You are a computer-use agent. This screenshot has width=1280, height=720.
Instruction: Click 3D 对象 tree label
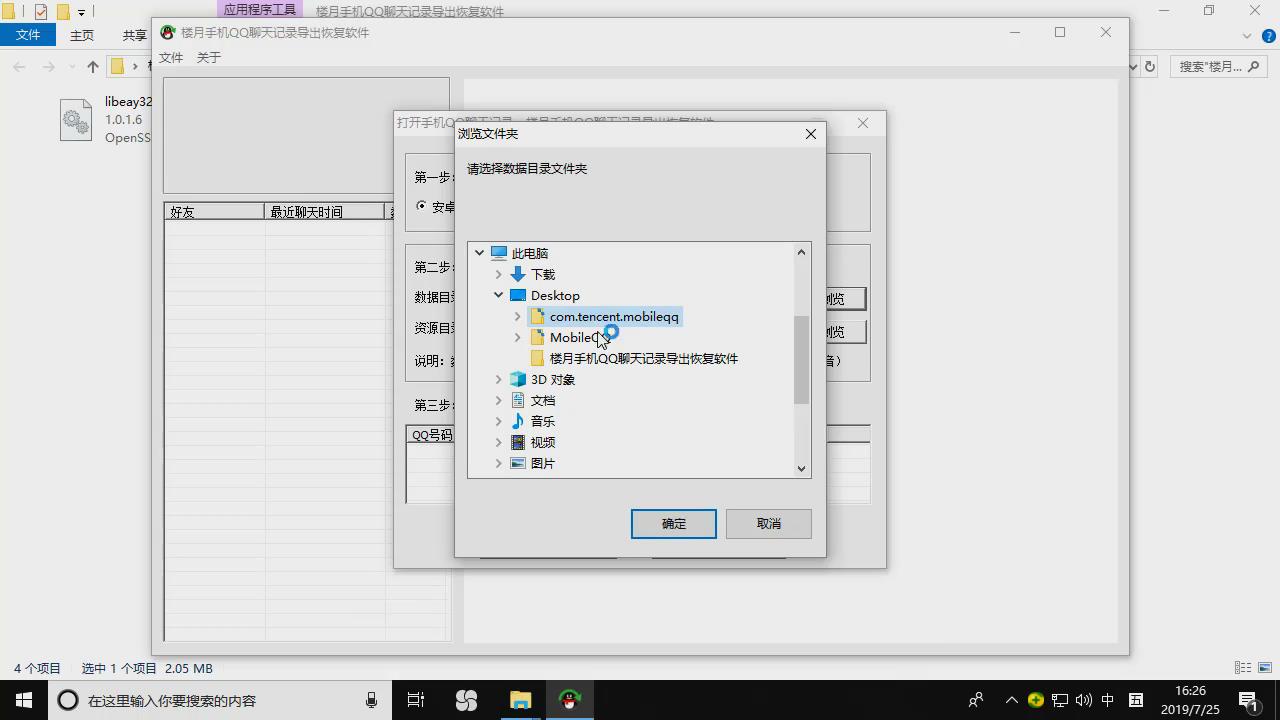pyautogui.click(x=553, y=379)
